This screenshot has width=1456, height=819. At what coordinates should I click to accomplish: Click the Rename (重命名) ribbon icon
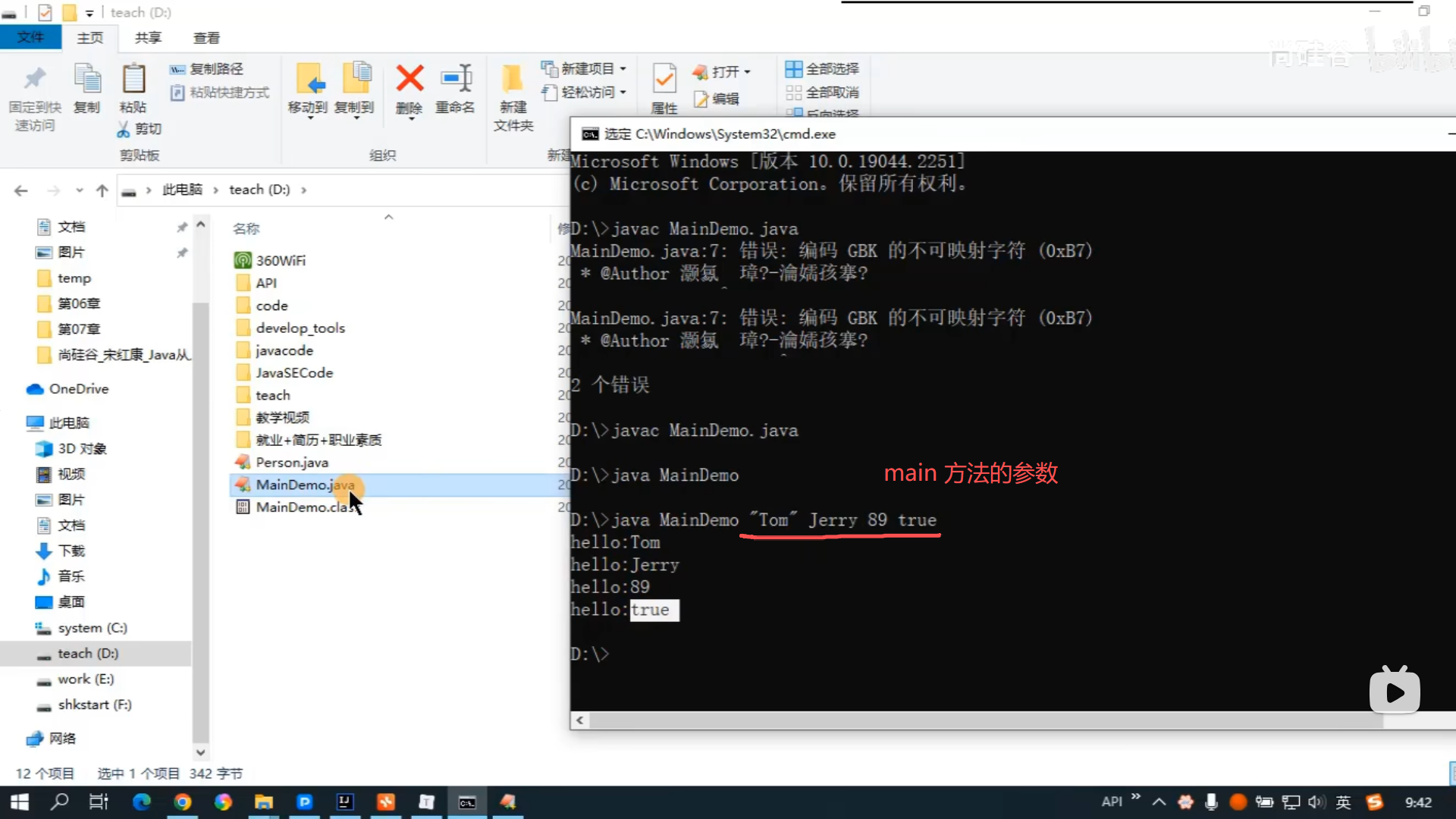click(456, 79)
